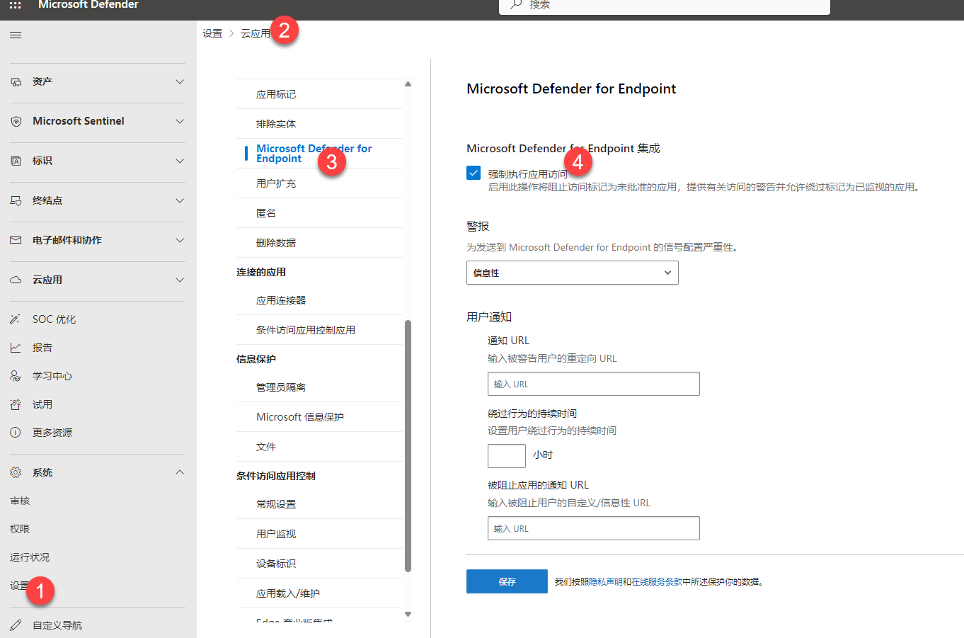Click the settings list scroll-down arrow
The height and width of the screenshot is (638, 964).
408,614
